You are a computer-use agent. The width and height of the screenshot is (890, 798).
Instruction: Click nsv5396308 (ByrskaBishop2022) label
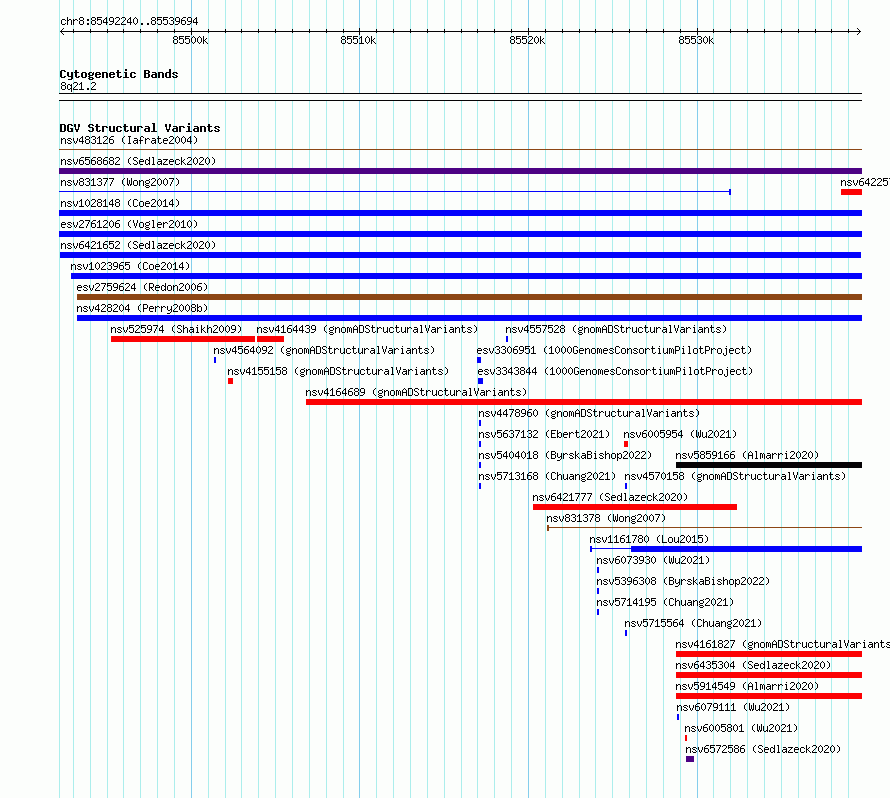tap(683, 581)
